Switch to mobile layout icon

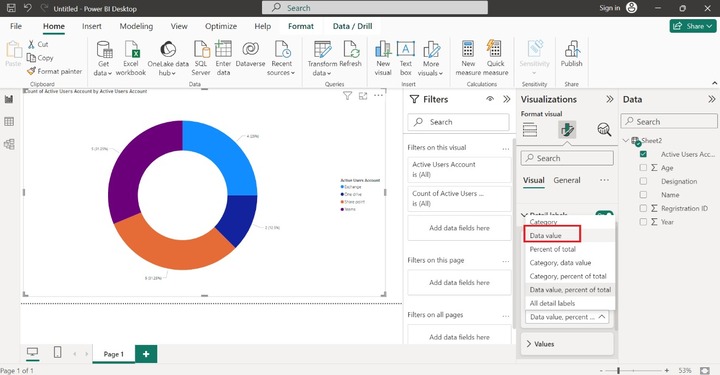57,352
